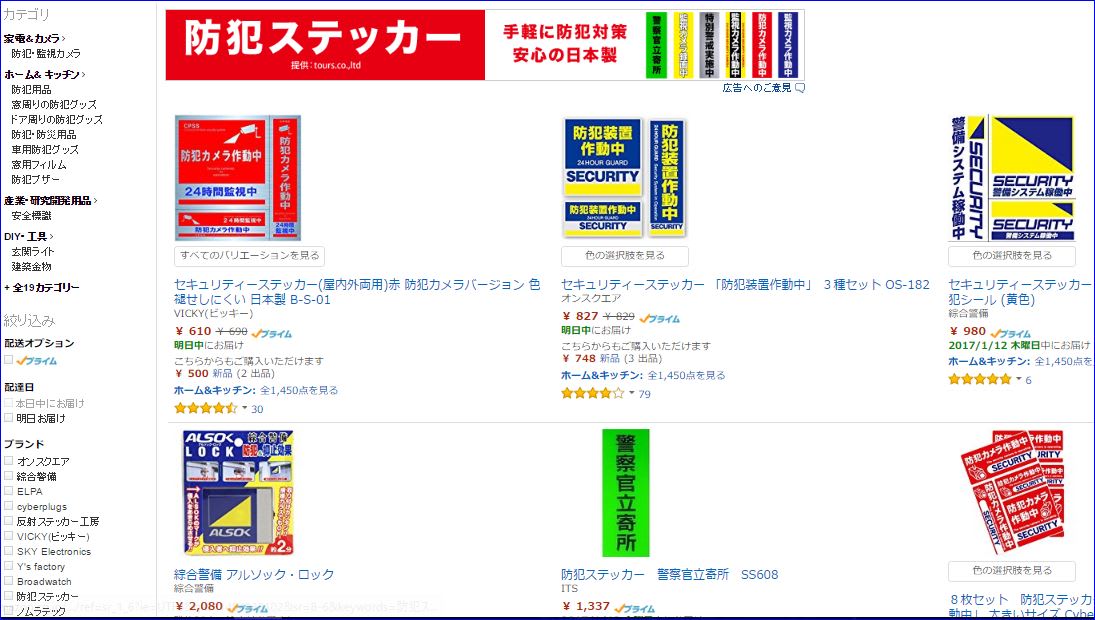This screenshot has height=620, width=1095.
Task: Click the five-star rating with 6 reviews
Action: pos(979,379)
